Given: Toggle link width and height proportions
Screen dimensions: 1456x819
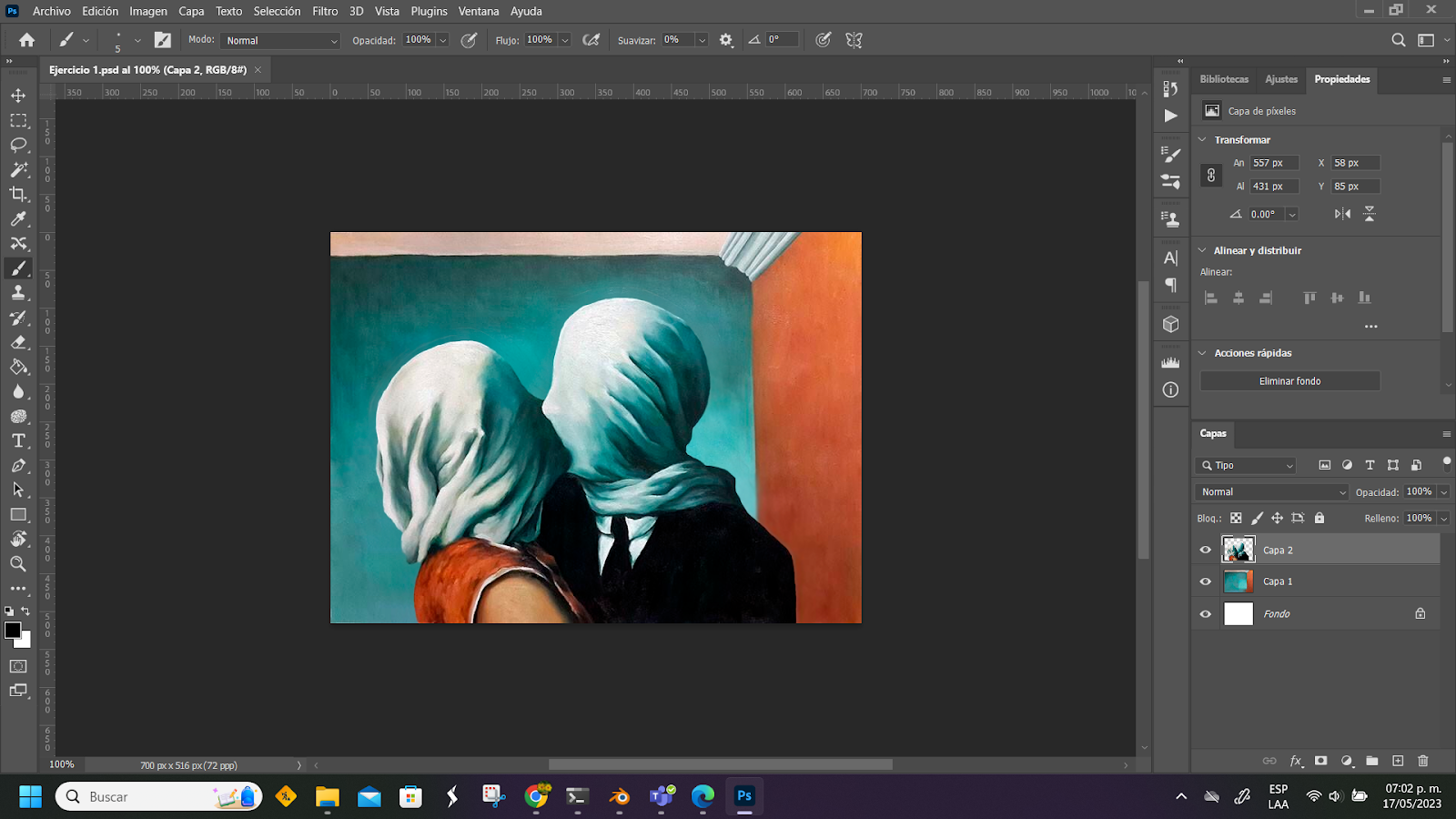Looking at the screenshot, I should tap(1211, 175).
